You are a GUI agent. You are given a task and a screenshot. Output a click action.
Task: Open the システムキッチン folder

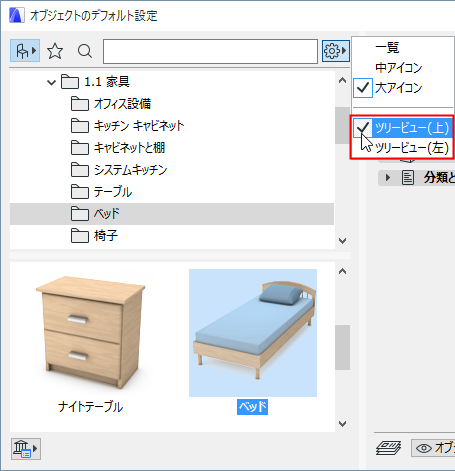coord(119,170)
